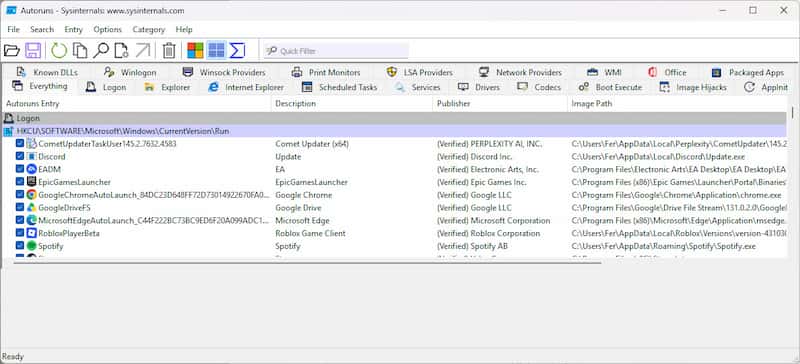Switch to the Services tab
This screenshot has width=800, height=364.
418,87
